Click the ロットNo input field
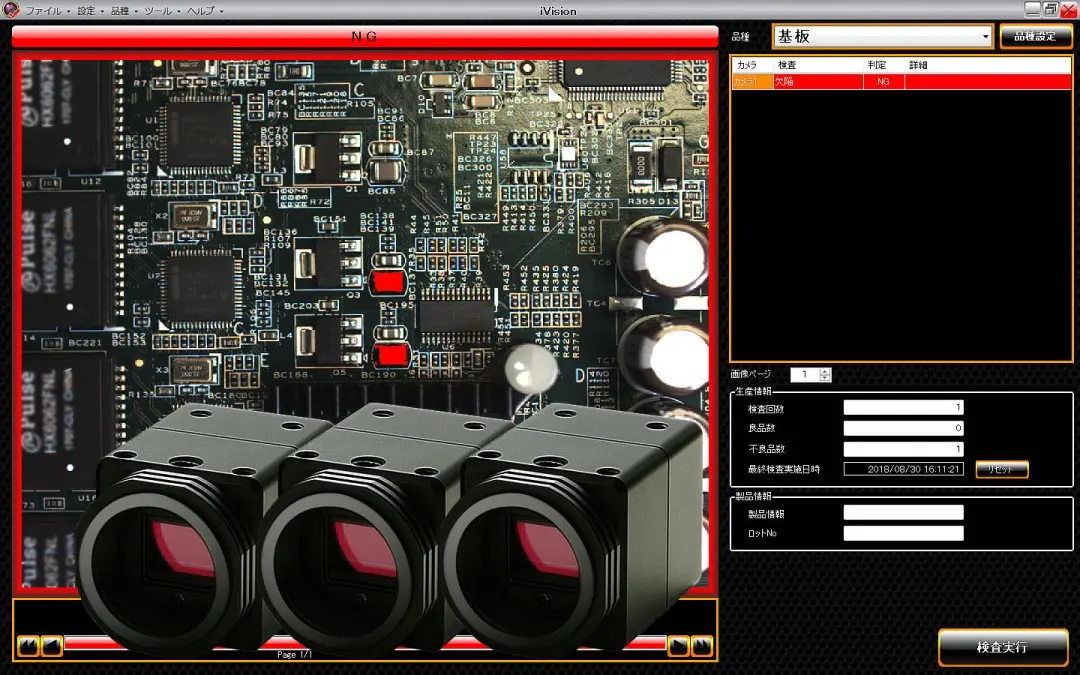1080x675 pixels. tap(903, 533)
